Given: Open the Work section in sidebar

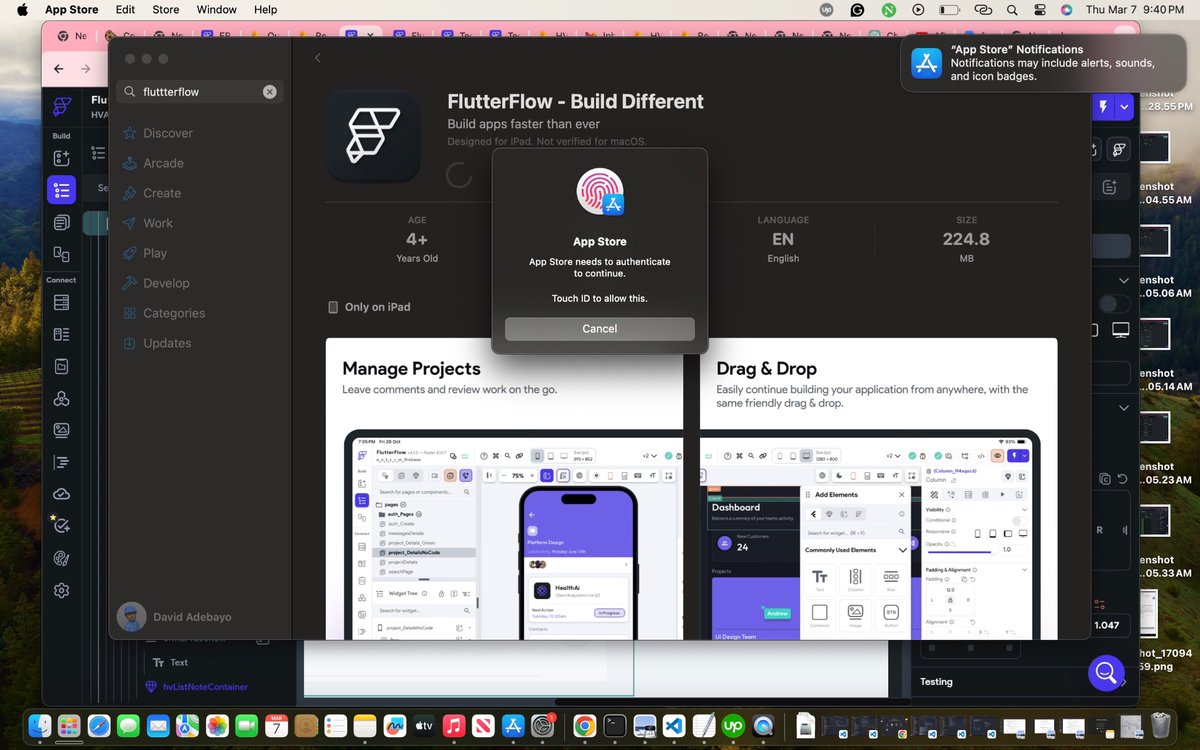Looking at the screenshot, I should pyautogui.click(x=147, y=223).
